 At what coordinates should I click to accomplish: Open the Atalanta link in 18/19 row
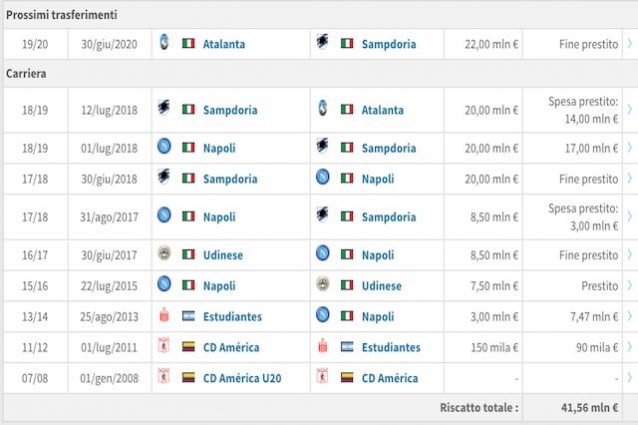pyautogui.click(x=382, y=110)
